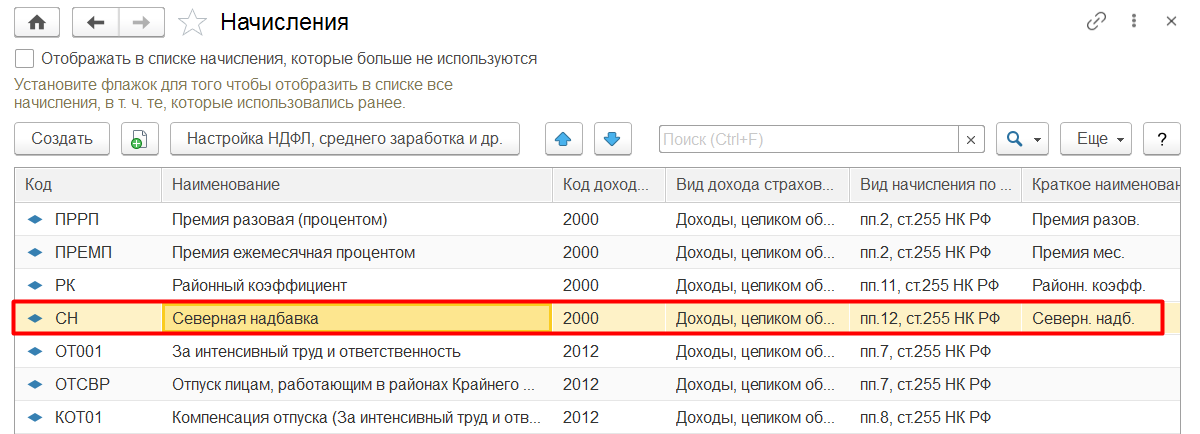Select Компенсация отпуска (За интенсивный труд) row
This screenshot has width=1200, height=434.
(x=357, y=417)
